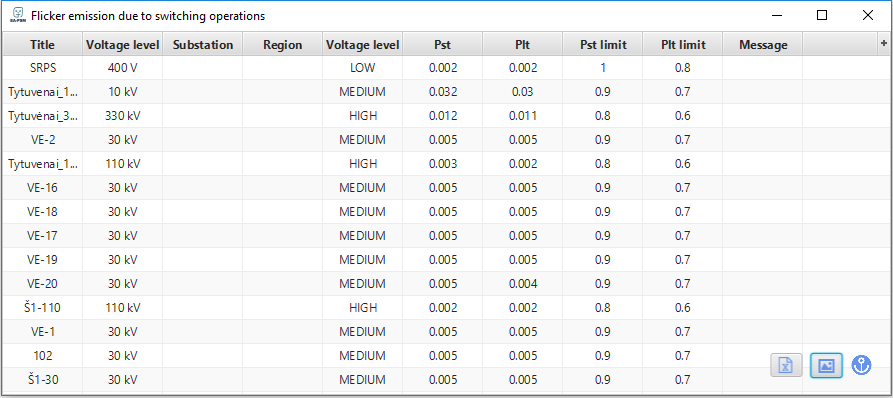
Task: Click the Plt column header
Action: point(523,44)
